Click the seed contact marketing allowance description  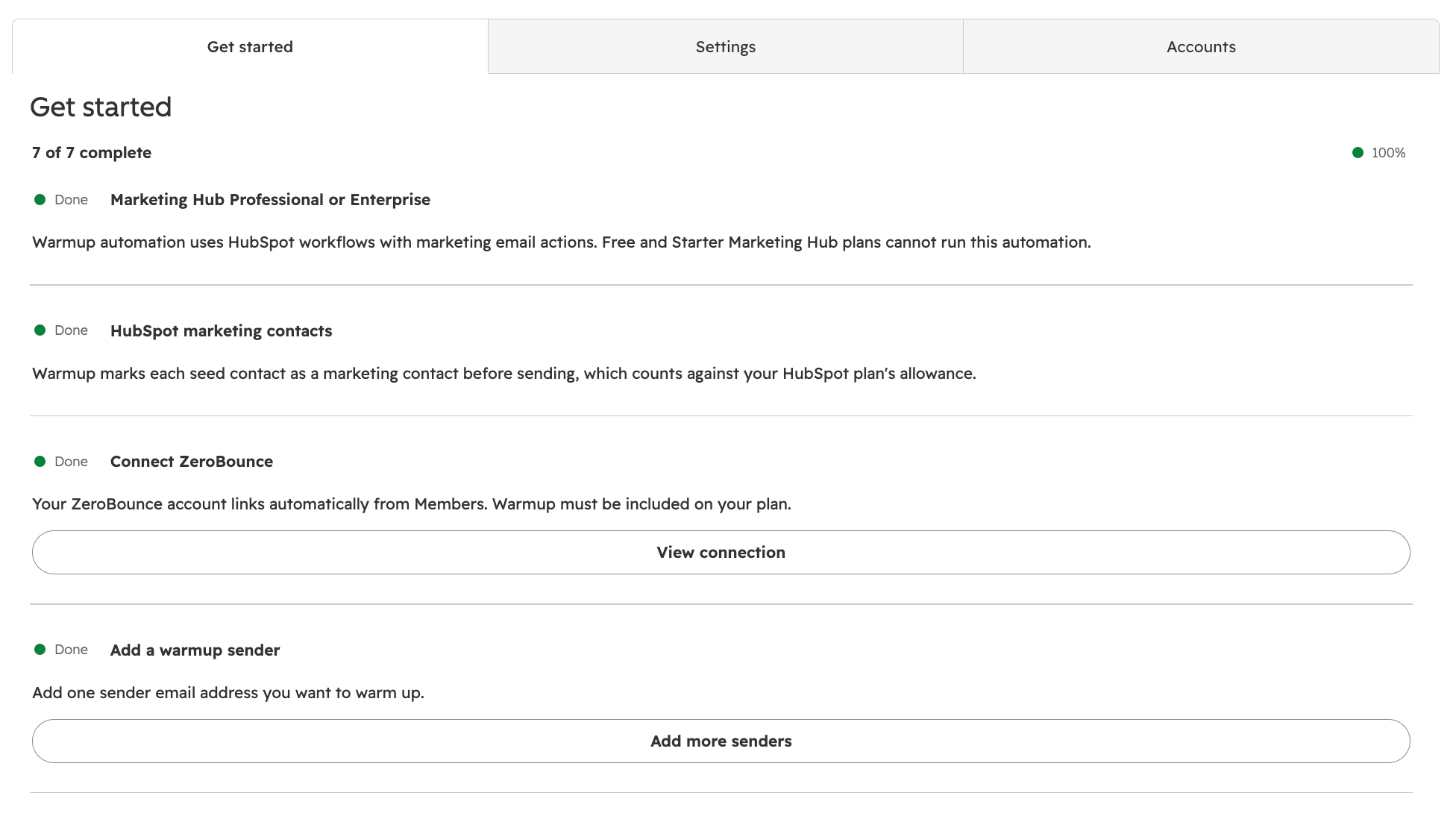[x=504, y=374]
